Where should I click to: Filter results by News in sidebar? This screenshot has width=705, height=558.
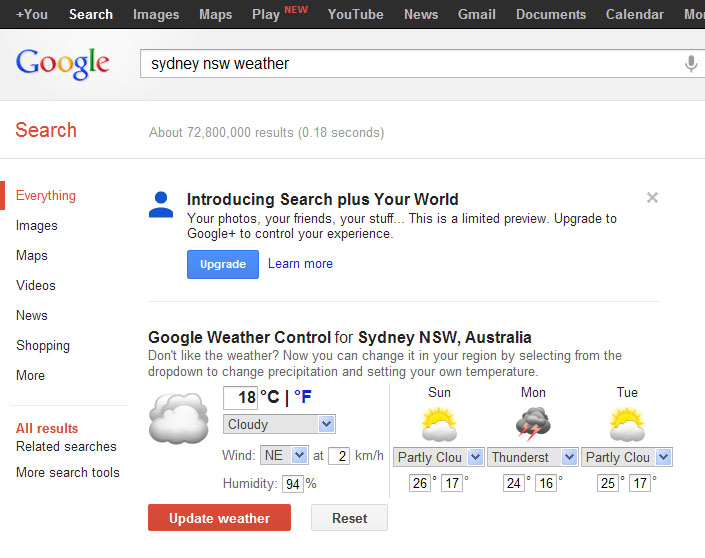coord(31,316)
